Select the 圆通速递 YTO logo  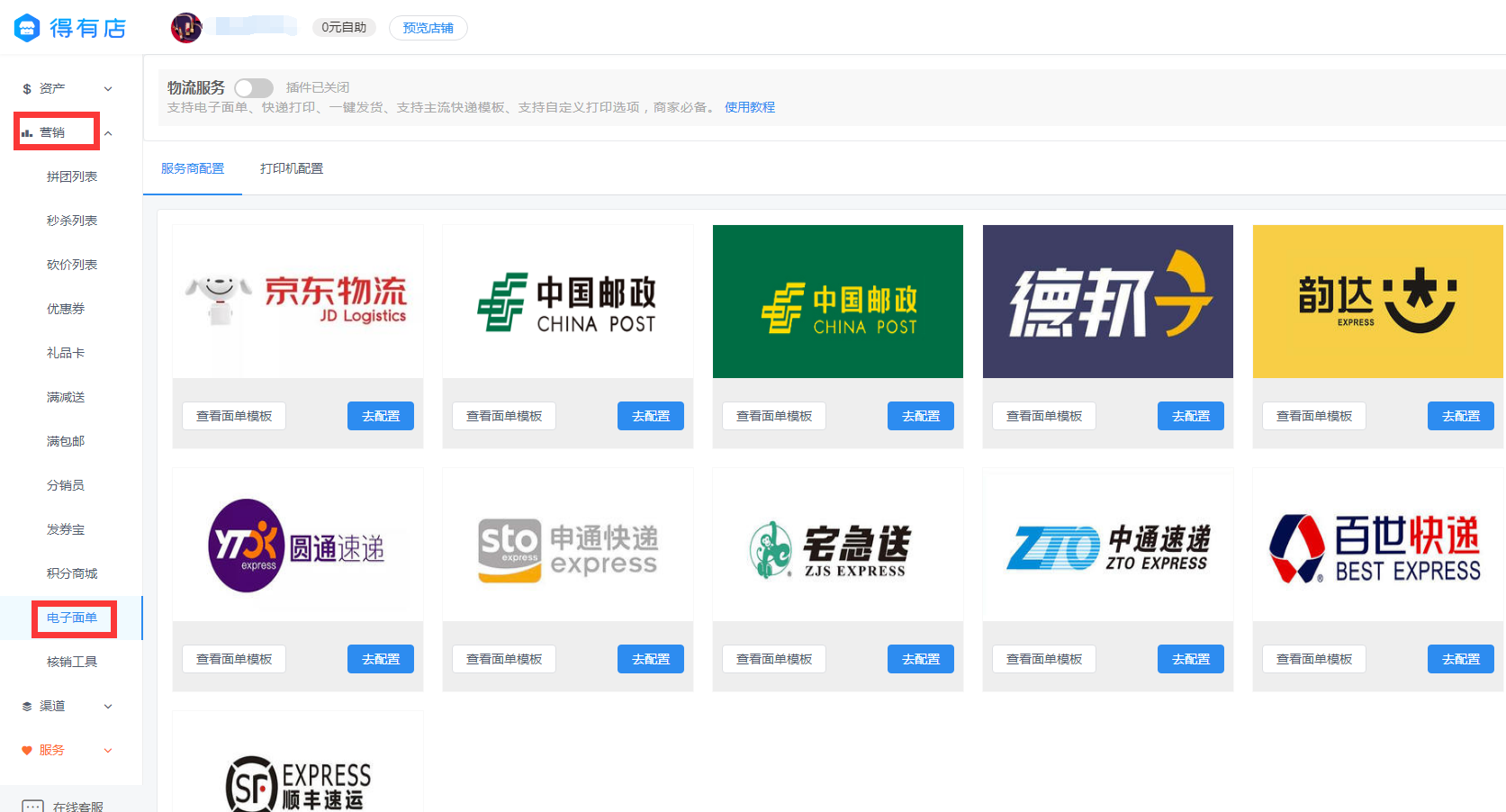(298, 545)
